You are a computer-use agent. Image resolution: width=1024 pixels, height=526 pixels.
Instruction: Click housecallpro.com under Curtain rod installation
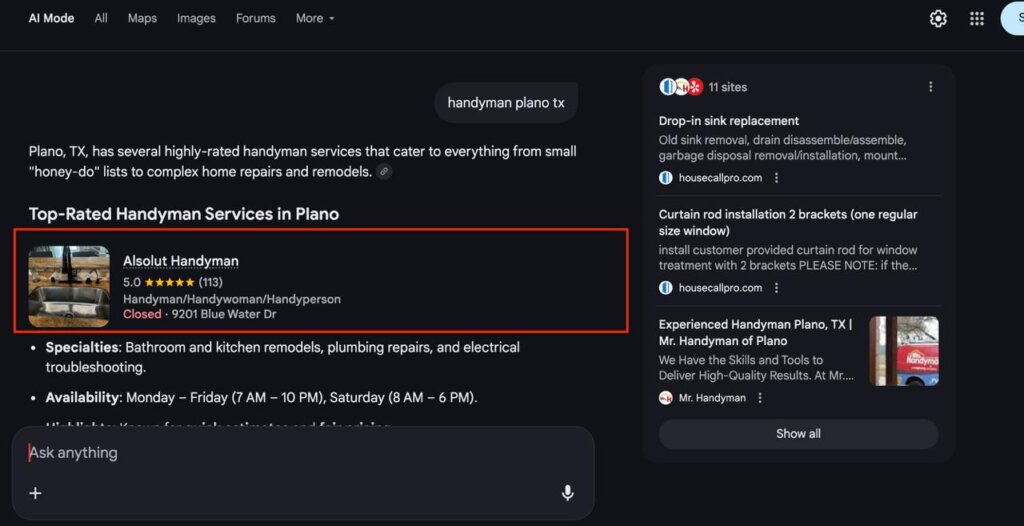click(x=720, y=288)
